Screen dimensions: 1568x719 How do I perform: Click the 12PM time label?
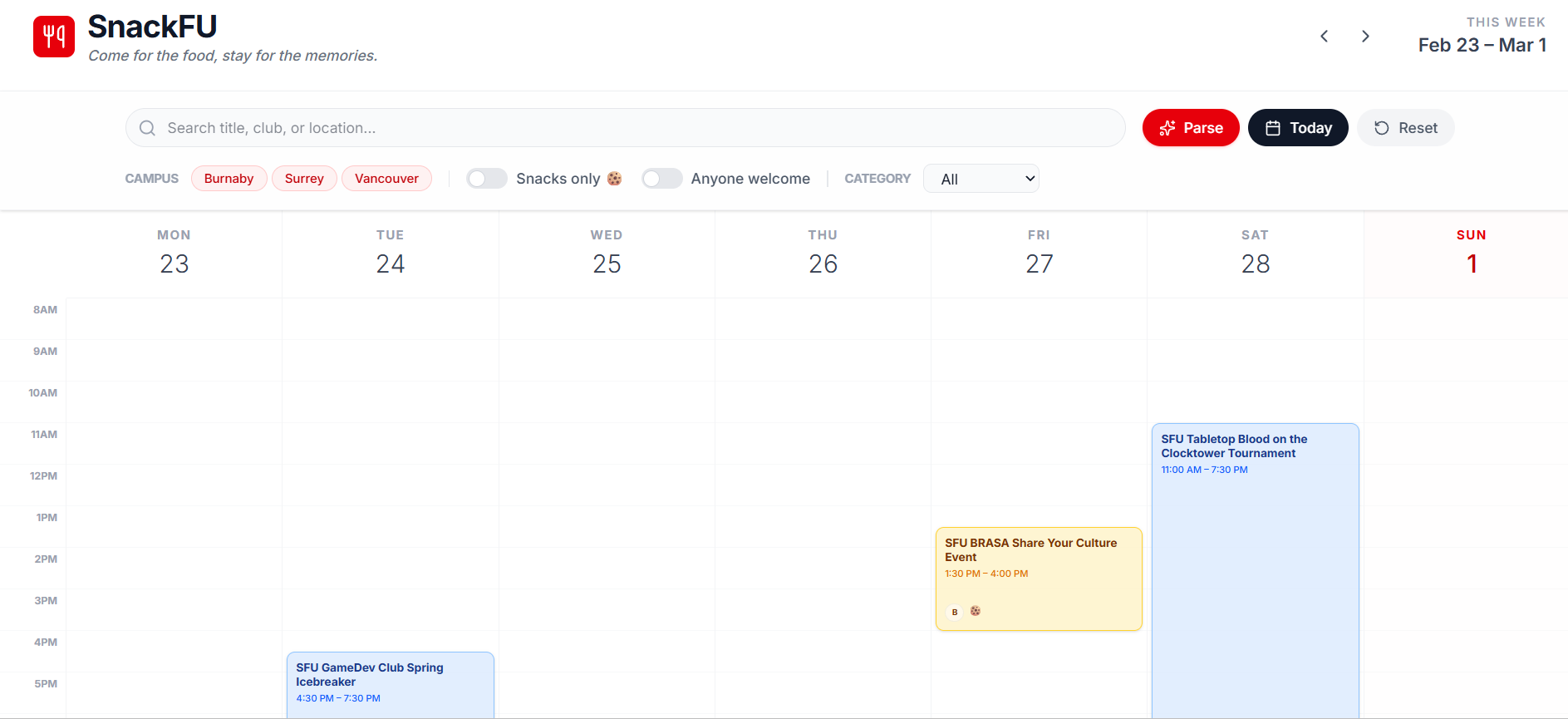(x=43, y=476)
